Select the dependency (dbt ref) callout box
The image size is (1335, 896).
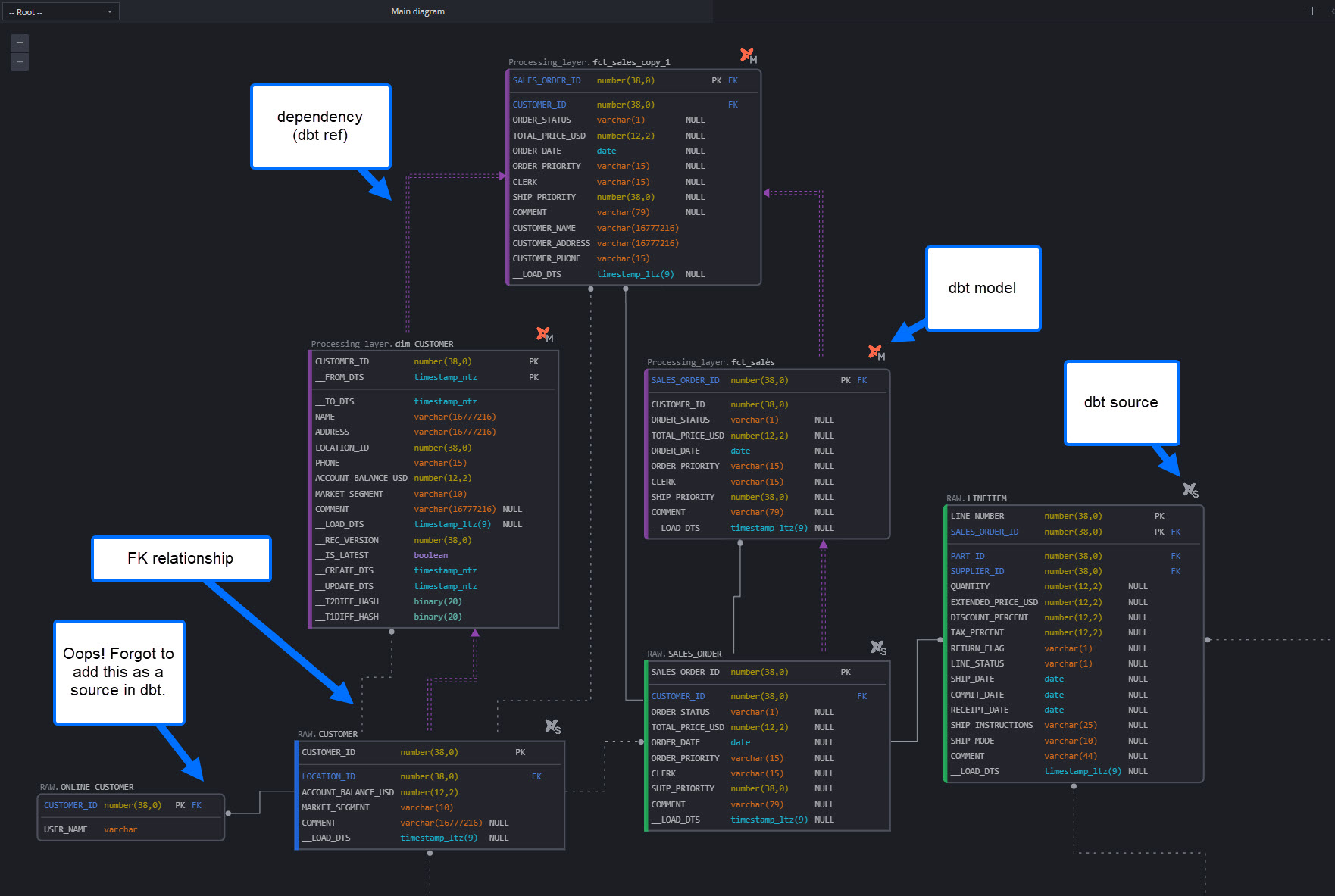(320, 126)
